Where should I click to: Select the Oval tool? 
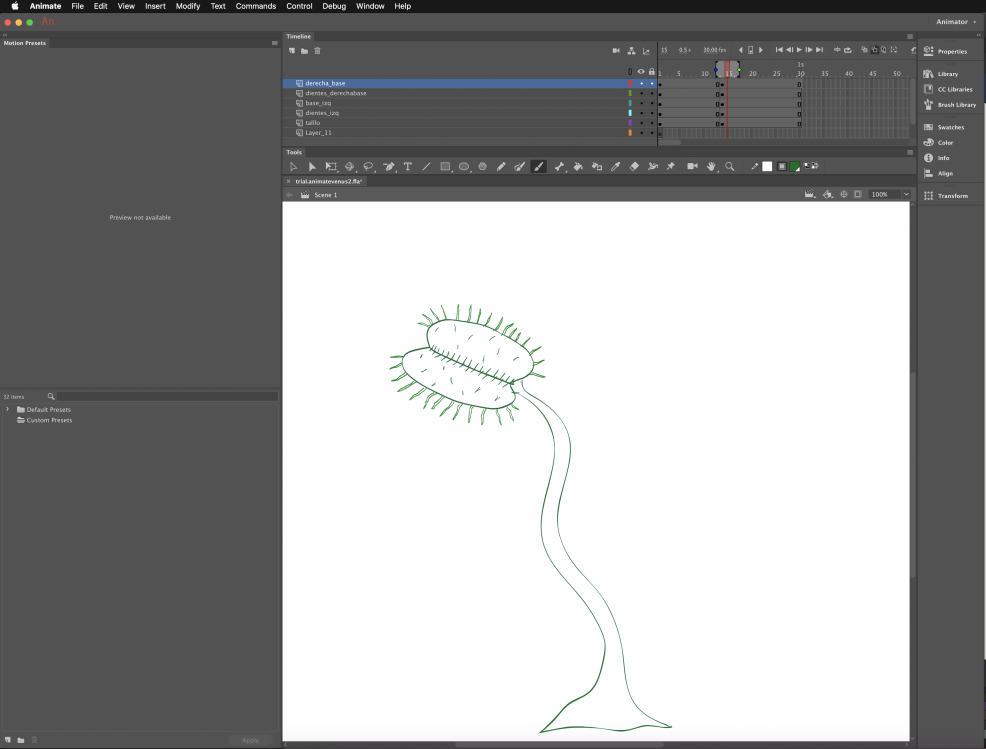[x=464, y=166]
